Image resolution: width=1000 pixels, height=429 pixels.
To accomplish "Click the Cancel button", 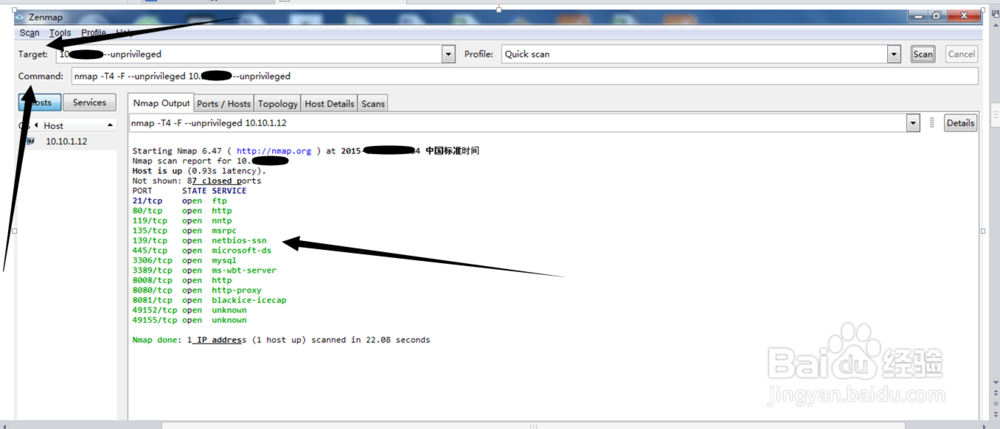I will 961,54.
